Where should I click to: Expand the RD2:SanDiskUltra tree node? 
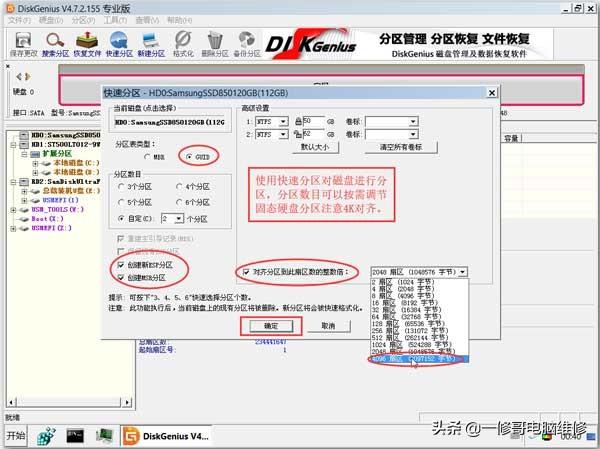(x=13, y=181)
